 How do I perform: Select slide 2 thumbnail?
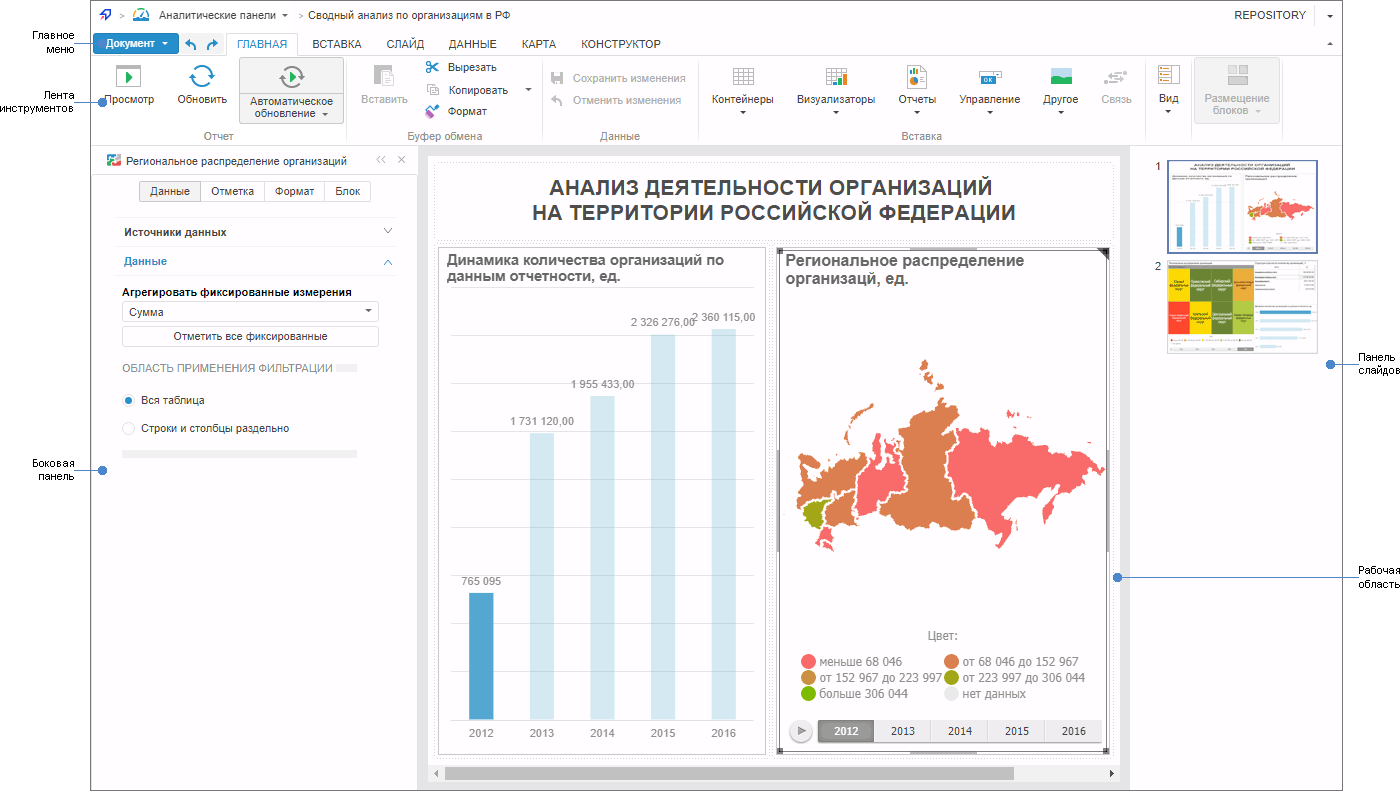(1241, 307)
